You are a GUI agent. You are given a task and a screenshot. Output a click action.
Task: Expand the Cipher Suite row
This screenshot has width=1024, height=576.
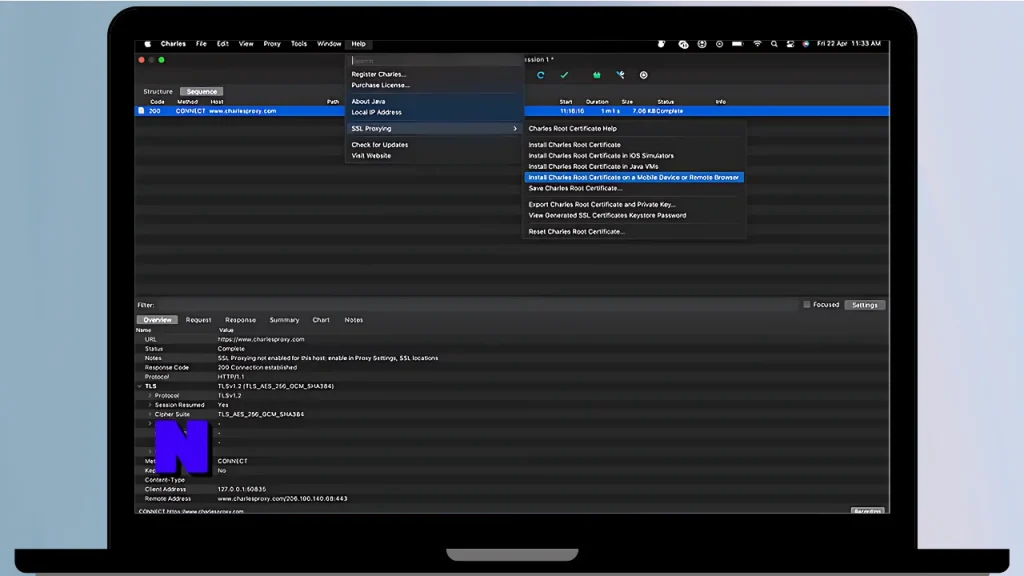coord(150,414)
